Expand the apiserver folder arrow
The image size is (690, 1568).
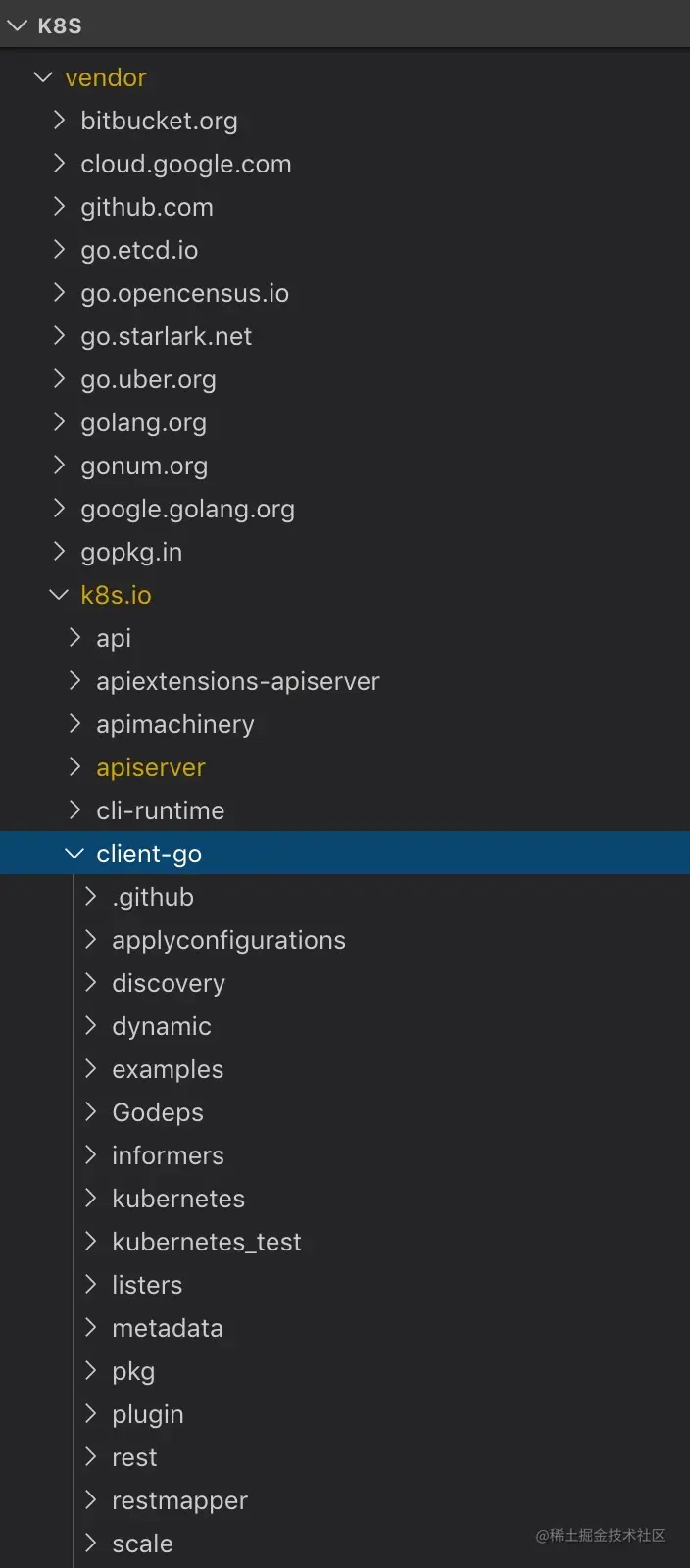pos(74,766)
